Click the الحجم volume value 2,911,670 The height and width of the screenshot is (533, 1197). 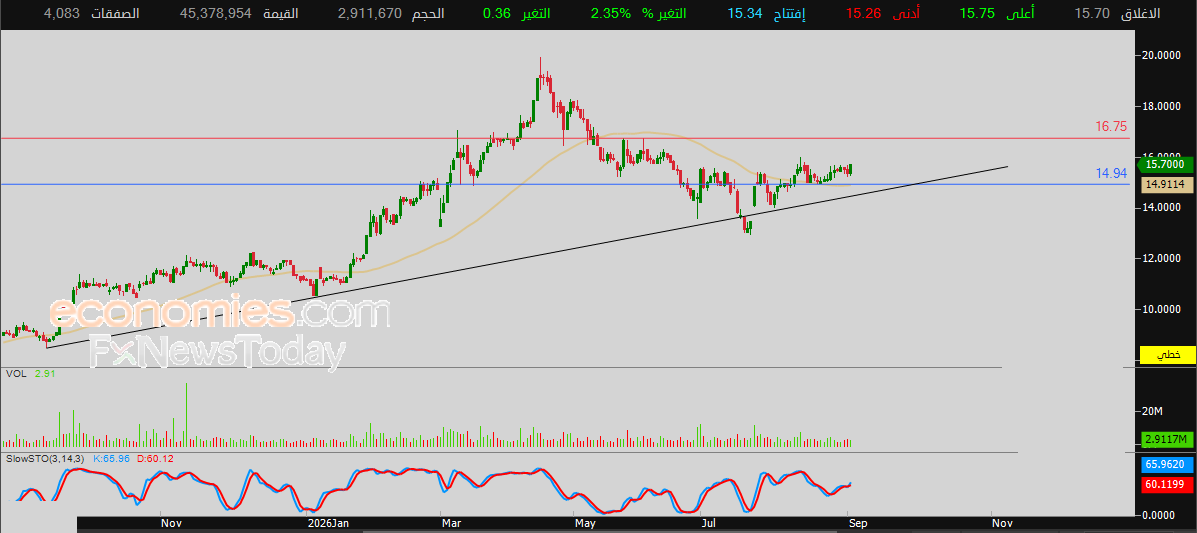369,14
